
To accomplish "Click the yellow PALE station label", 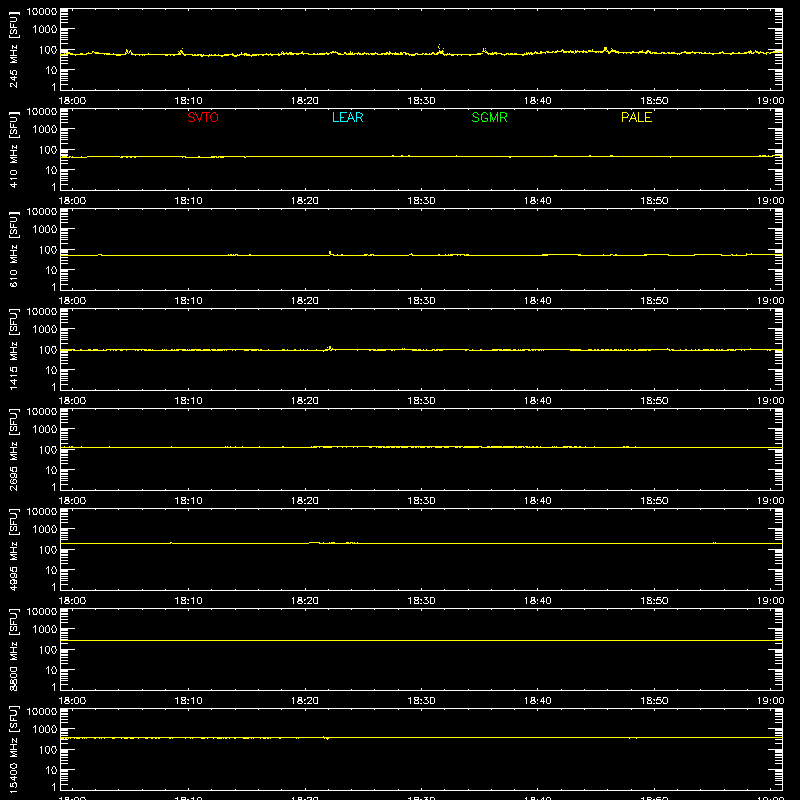I will (x=636, y=117).
